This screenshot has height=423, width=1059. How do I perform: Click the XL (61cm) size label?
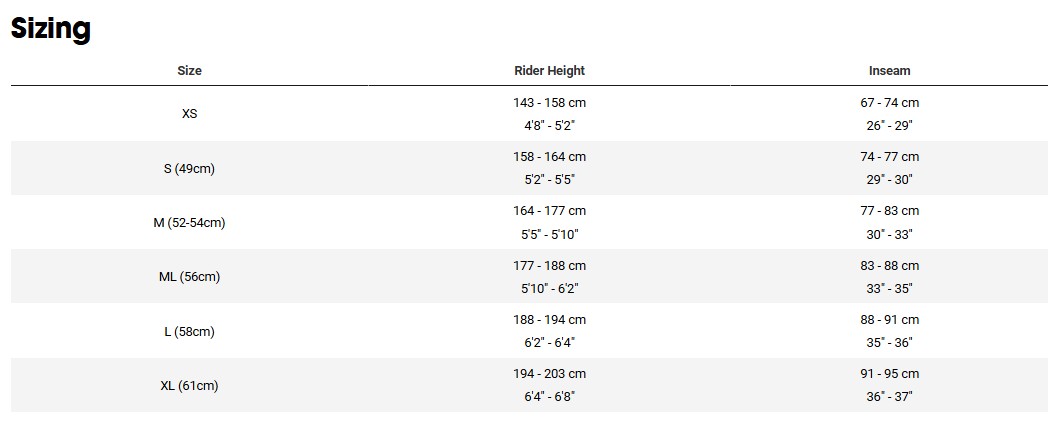[189, 386]
